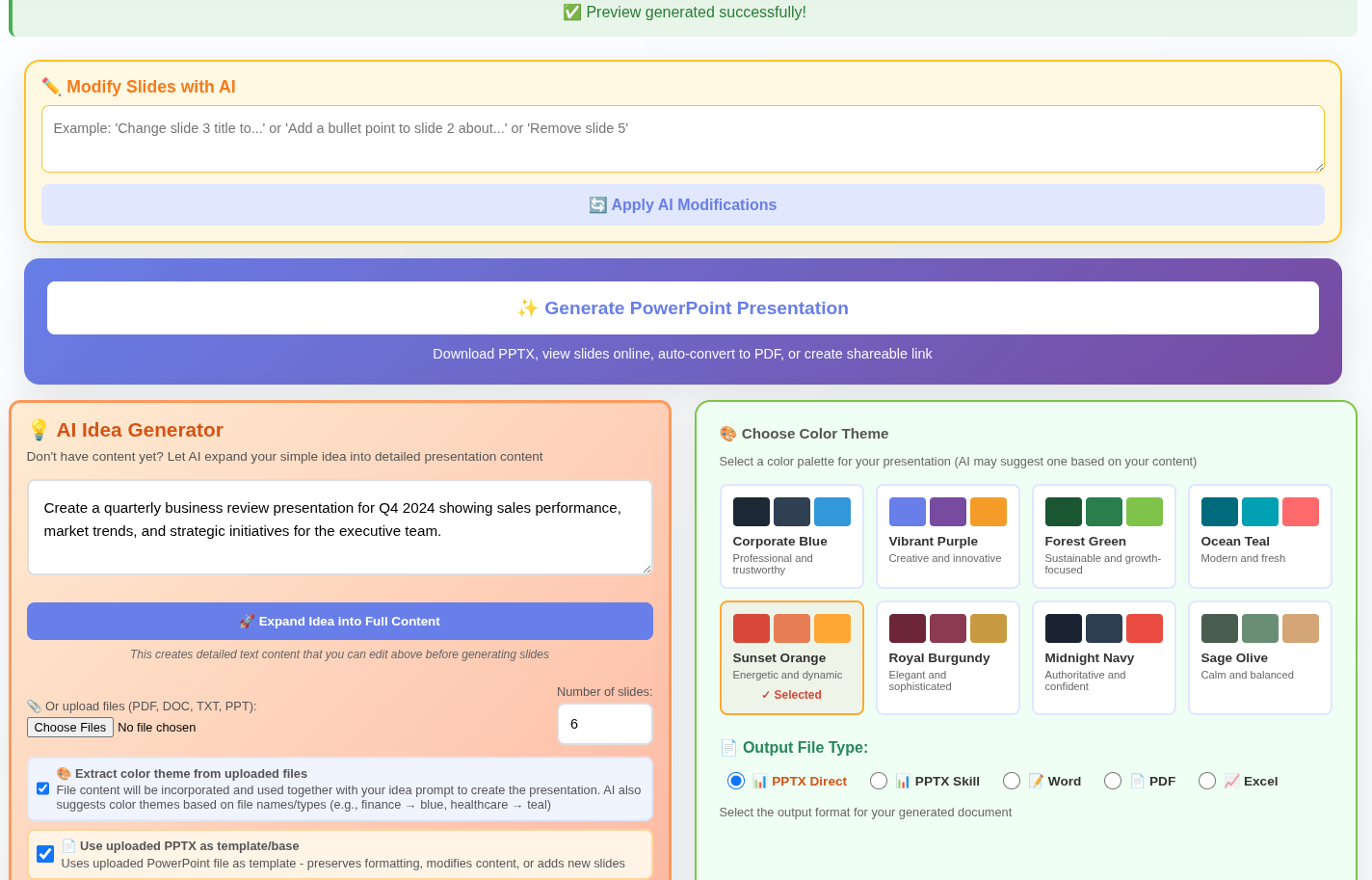The image size is (1372, 880).
Task: Click 'No file chosen' text
Action: tap(156, 728)
